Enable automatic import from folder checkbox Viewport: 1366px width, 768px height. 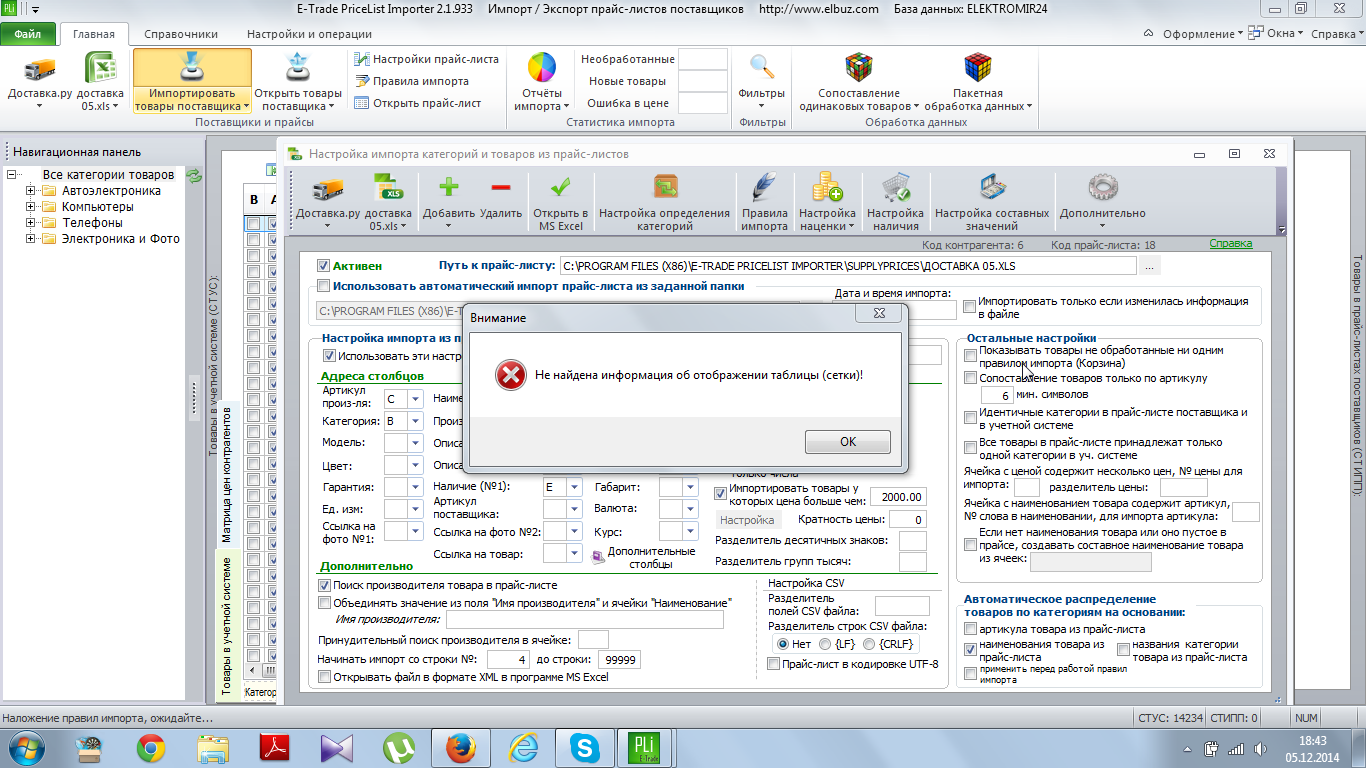tap(323, 285)
